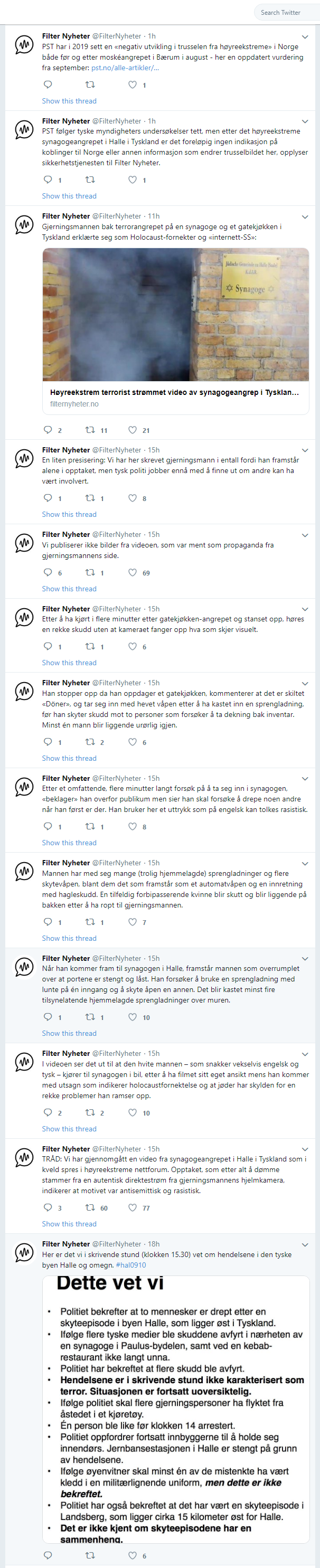Show this thread under the first tweet
The image size is (320, 1568).
click(69, 101)
